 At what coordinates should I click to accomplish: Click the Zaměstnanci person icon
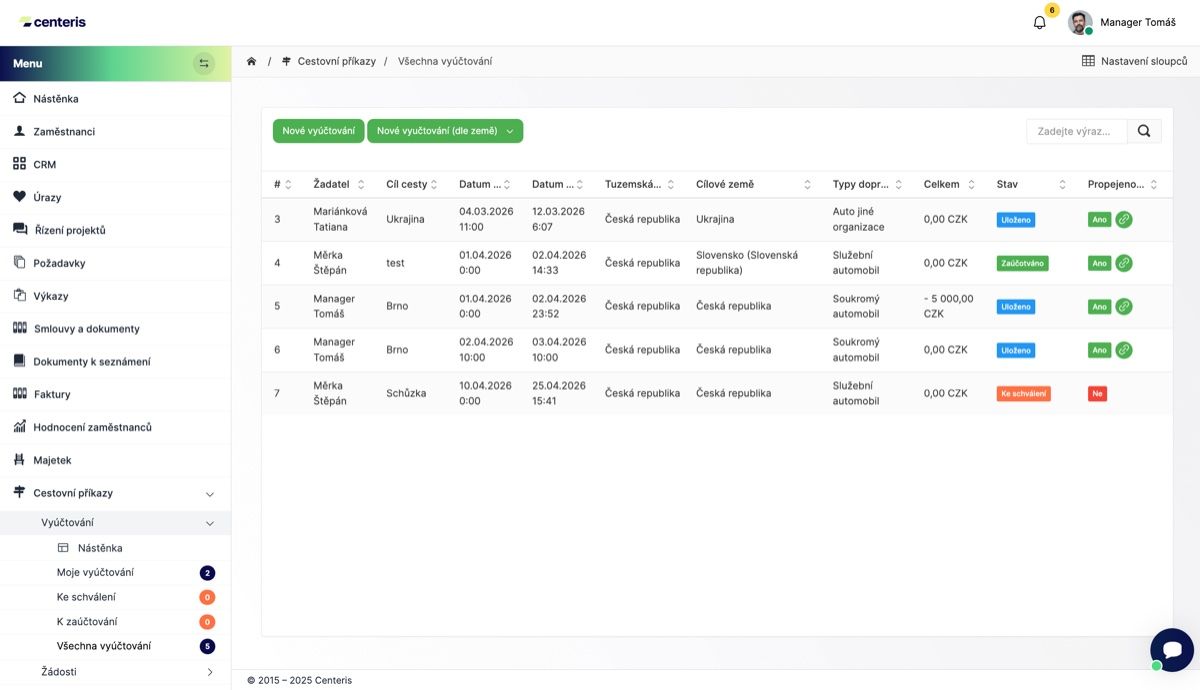point(19,131)
